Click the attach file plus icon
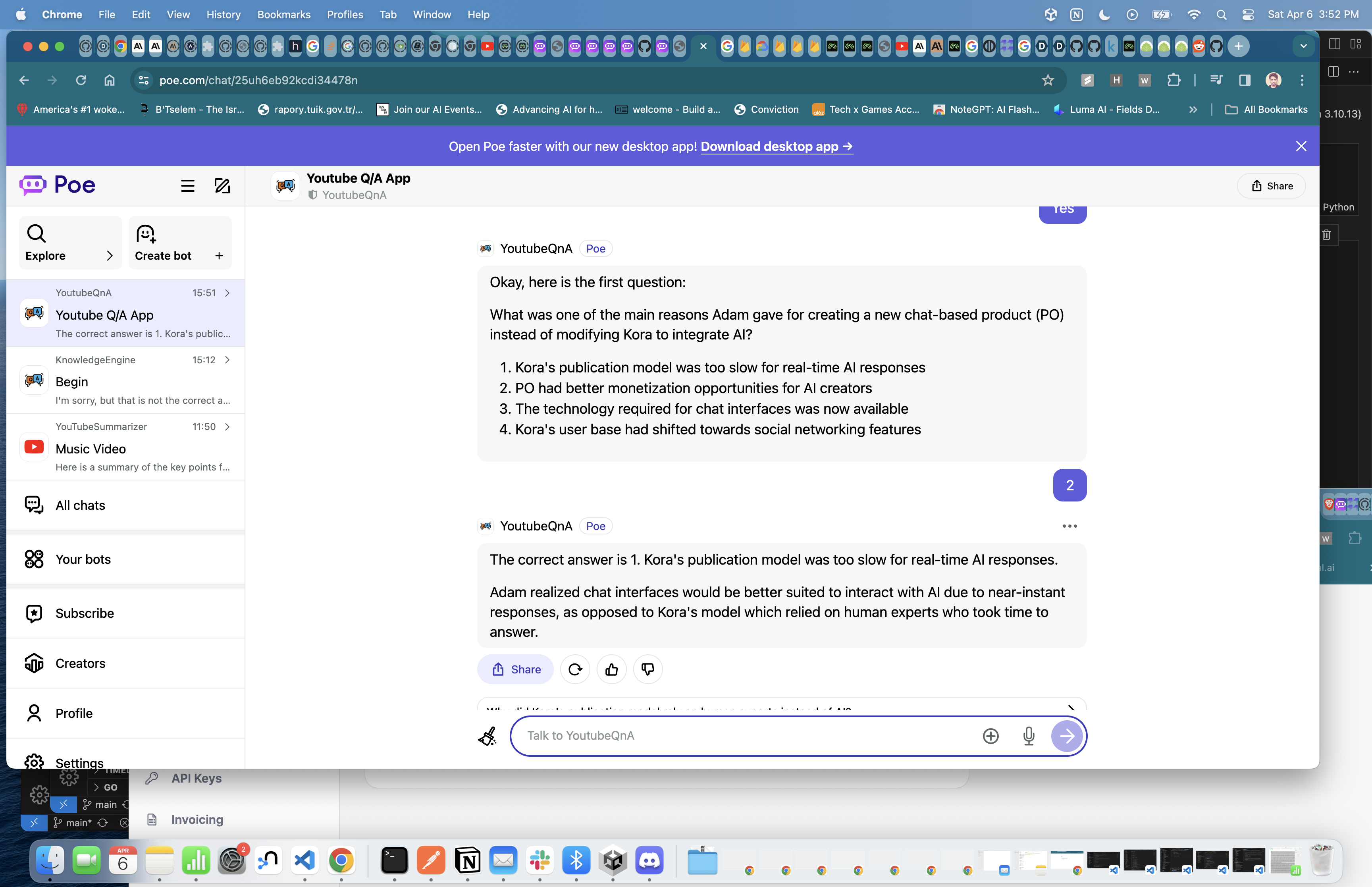 990,735
